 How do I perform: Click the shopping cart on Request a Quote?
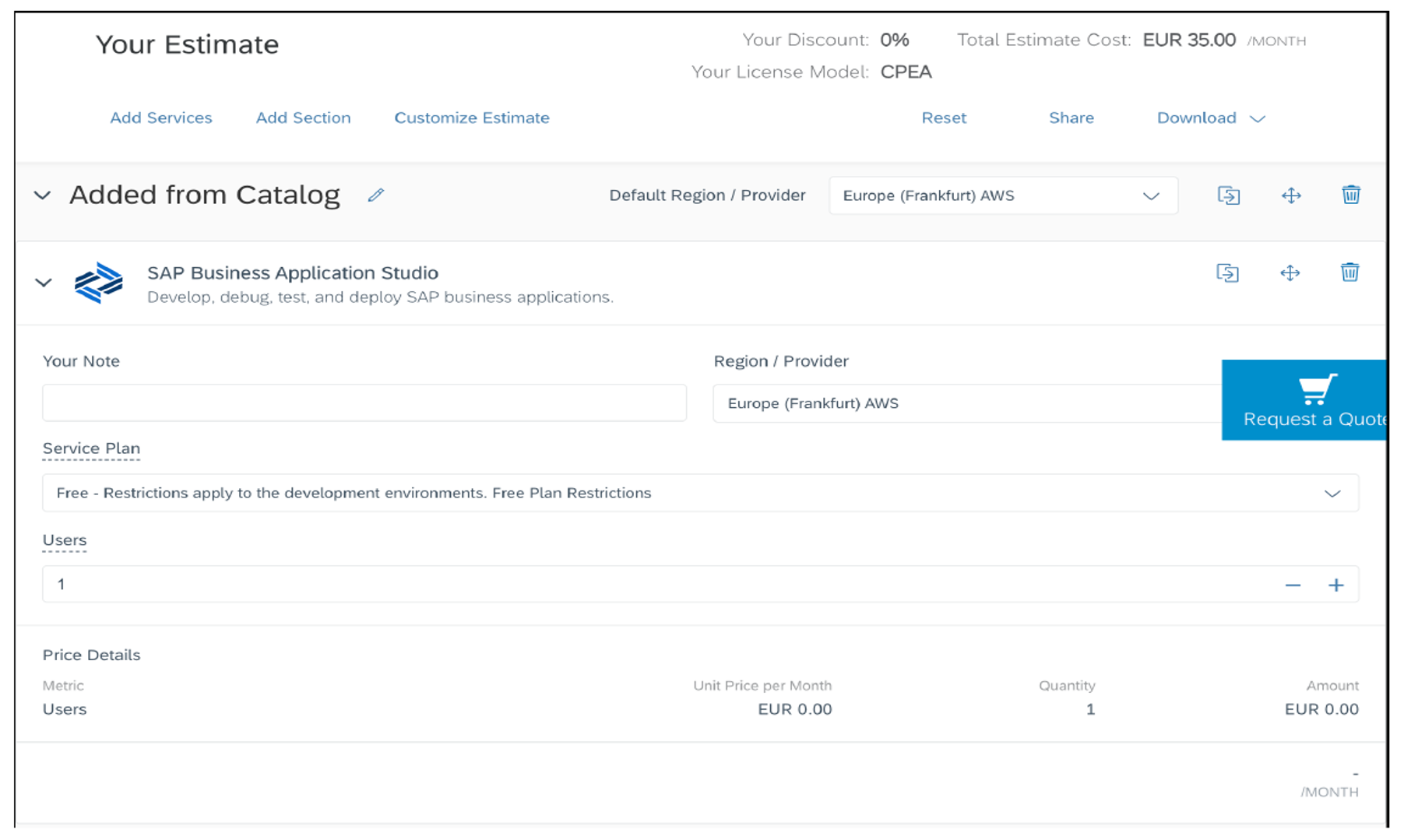(1316, 389)
